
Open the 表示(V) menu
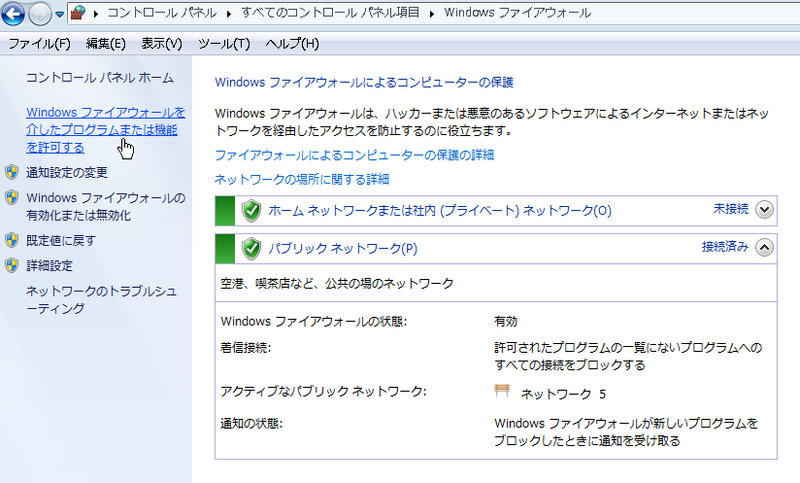coord(162,44)
